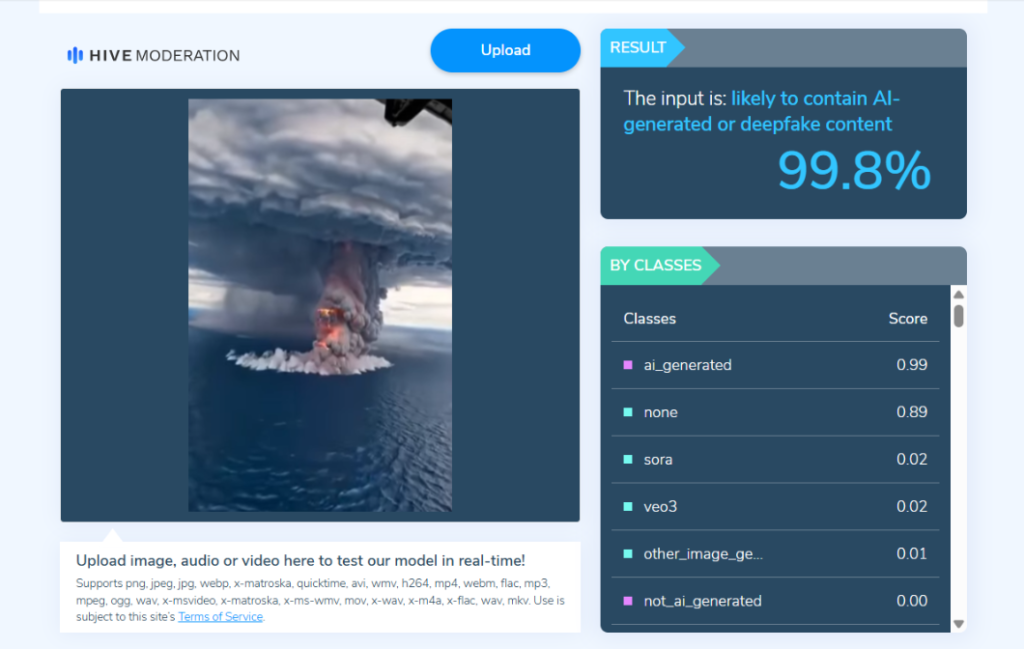This screenshot has height=649, width=1024.
Task: Click the Score column header
Action: pyautogui.click(x=908, y=319)
